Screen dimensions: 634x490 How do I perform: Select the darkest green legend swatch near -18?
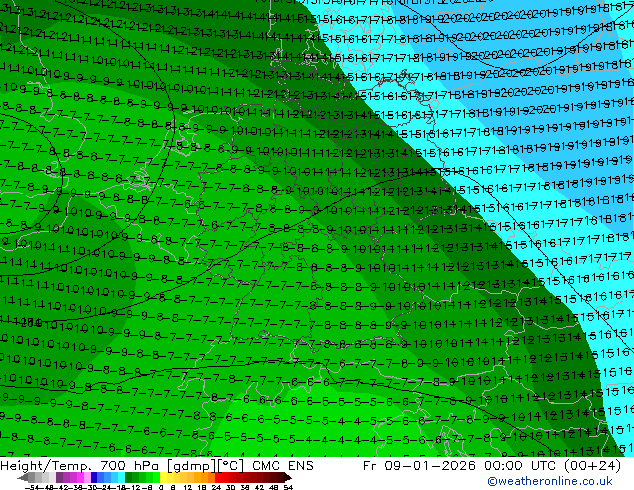pos(128,477)
